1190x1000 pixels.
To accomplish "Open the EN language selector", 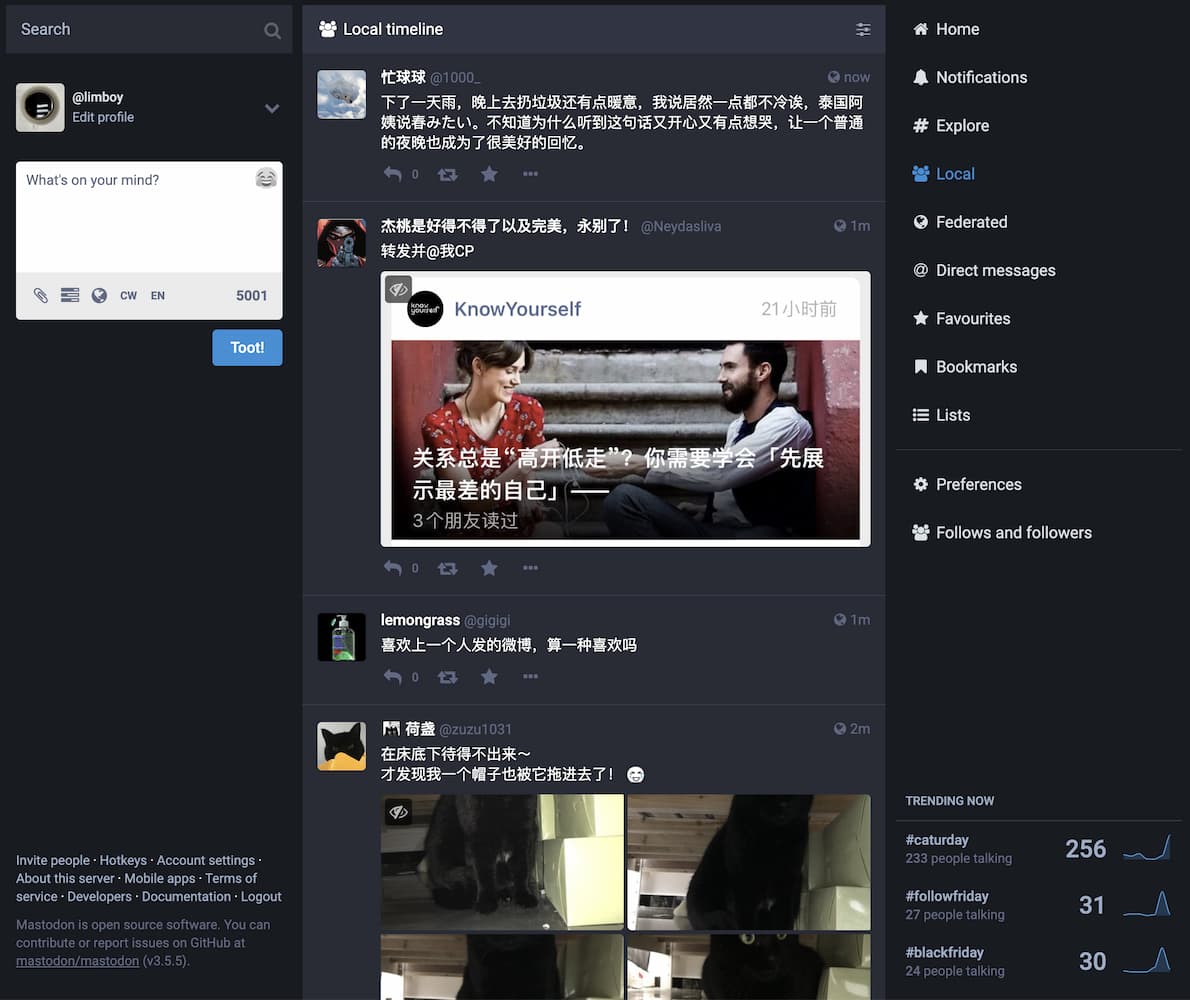I will pyautogui.click(x=158, y=295).
